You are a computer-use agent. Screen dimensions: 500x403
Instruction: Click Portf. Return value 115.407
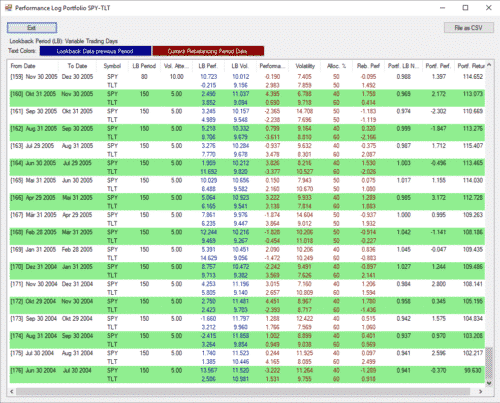pos(473,146)
